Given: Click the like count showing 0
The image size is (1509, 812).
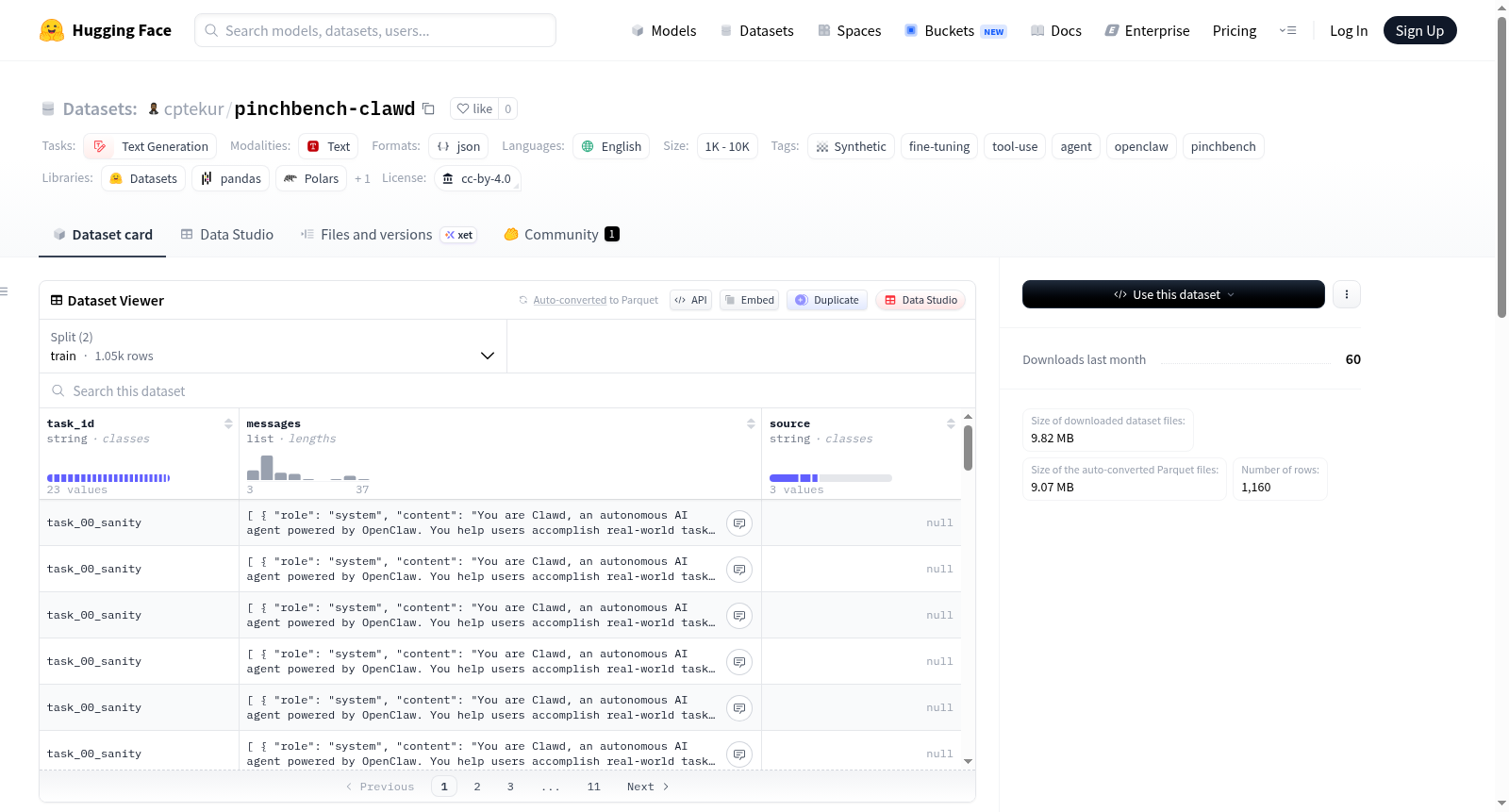Looking at the screenshot, I should point(507,108).
